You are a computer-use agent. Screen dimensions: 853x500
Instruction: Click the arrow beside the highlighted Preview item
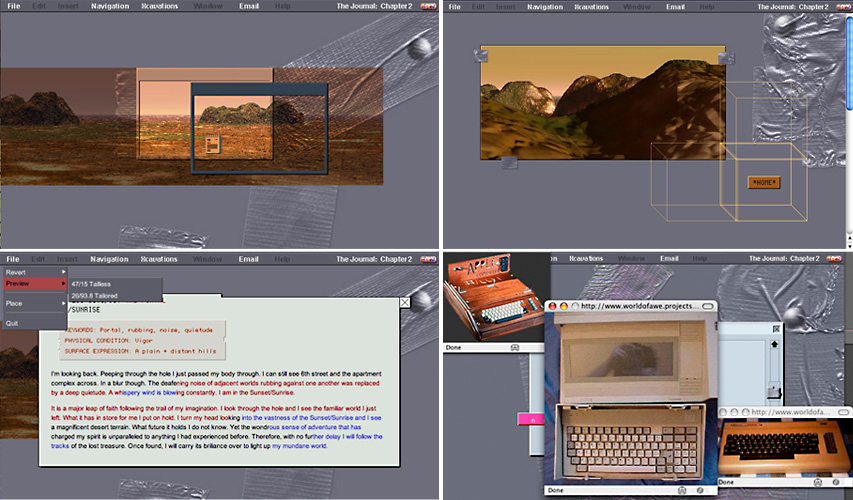(63, 283)
